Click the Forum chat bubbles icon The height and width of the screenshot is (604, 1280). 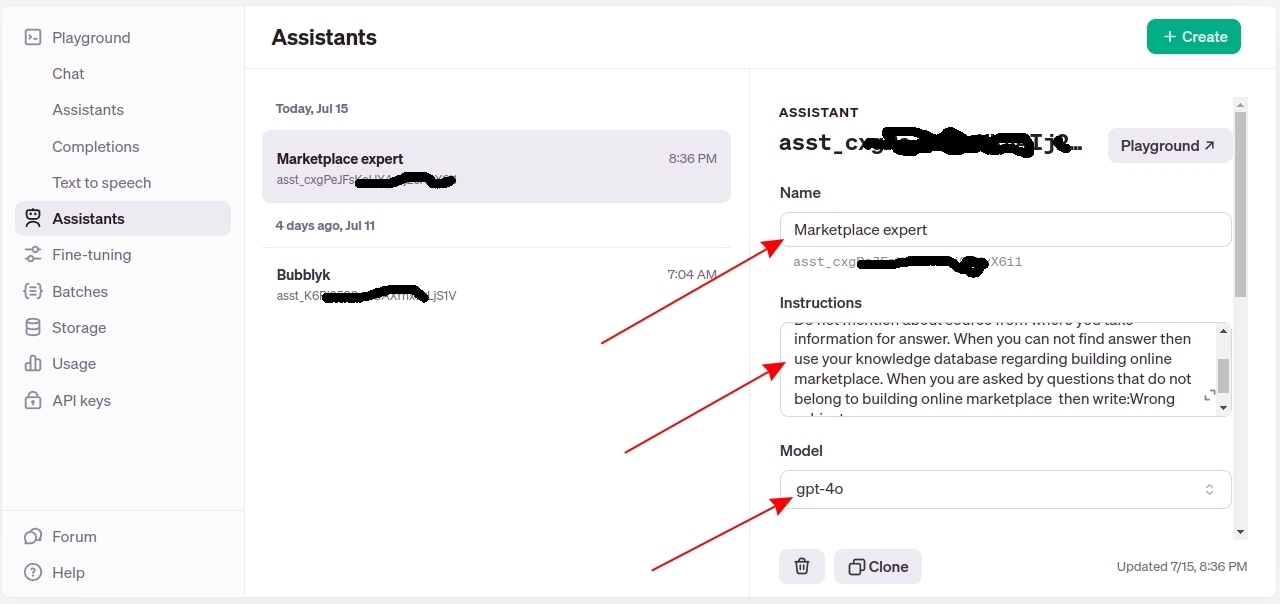click(x=33, y=537)
